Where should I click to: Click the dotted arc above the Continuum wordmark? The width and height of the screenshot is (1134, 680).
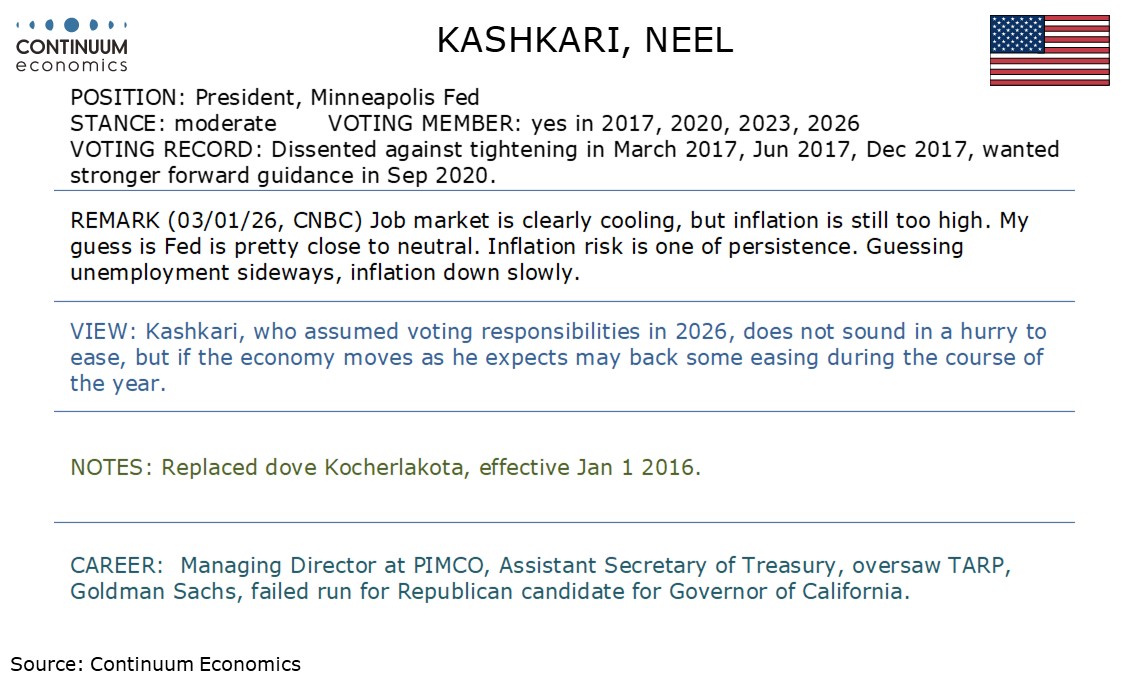[x=71, y=24]
